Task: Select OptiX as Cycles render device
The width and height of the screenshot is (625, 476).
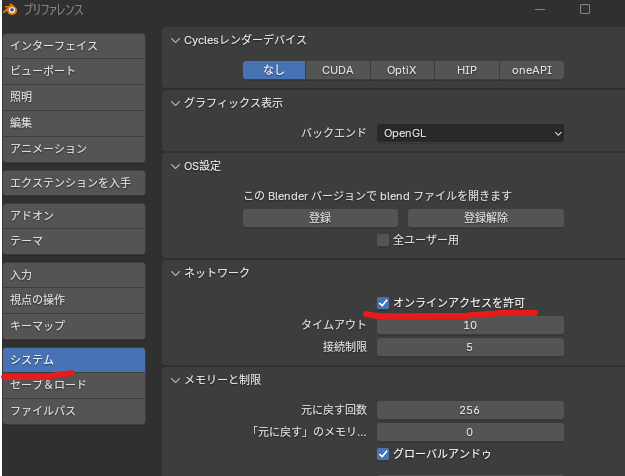Action: (x=402, y=70)
